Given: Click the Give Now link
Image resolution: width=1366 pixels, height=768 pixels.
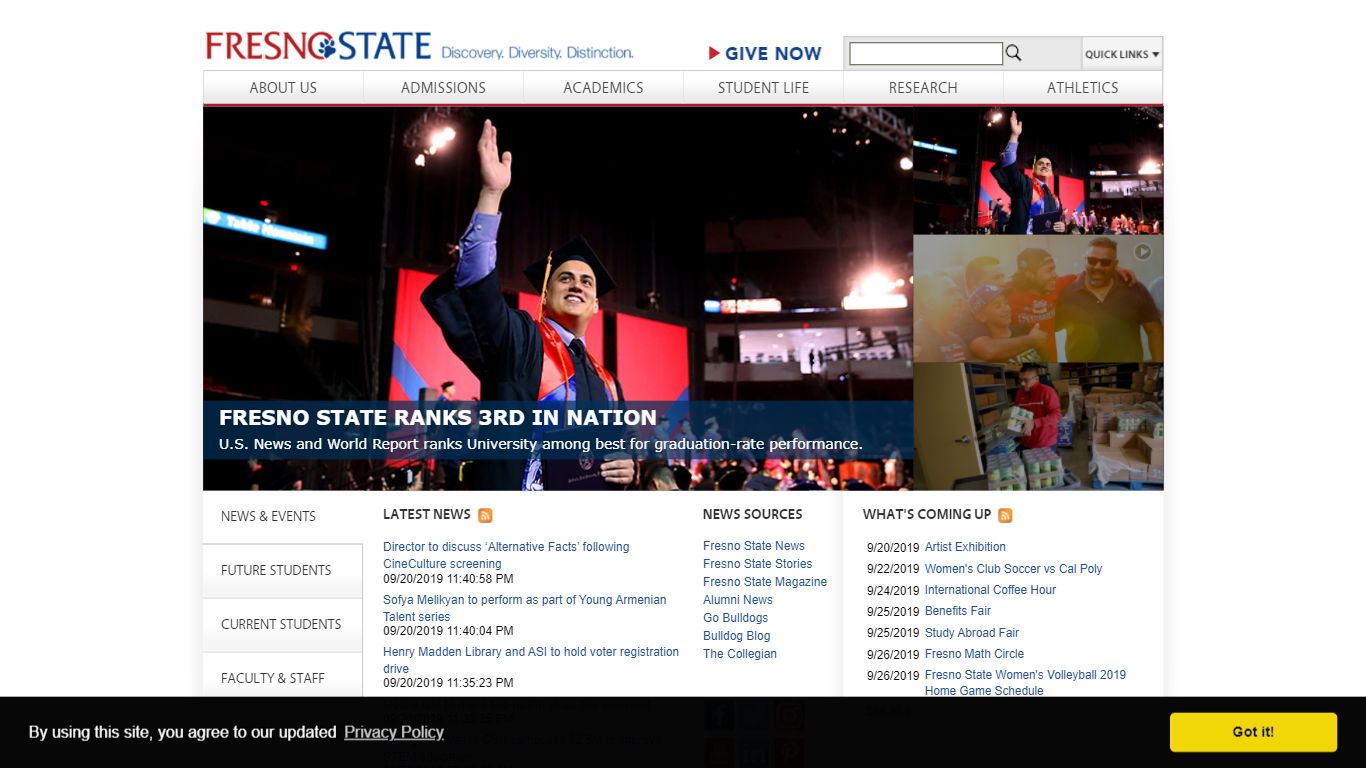Looking at the screenshot, I should click(x=765, y=54).
